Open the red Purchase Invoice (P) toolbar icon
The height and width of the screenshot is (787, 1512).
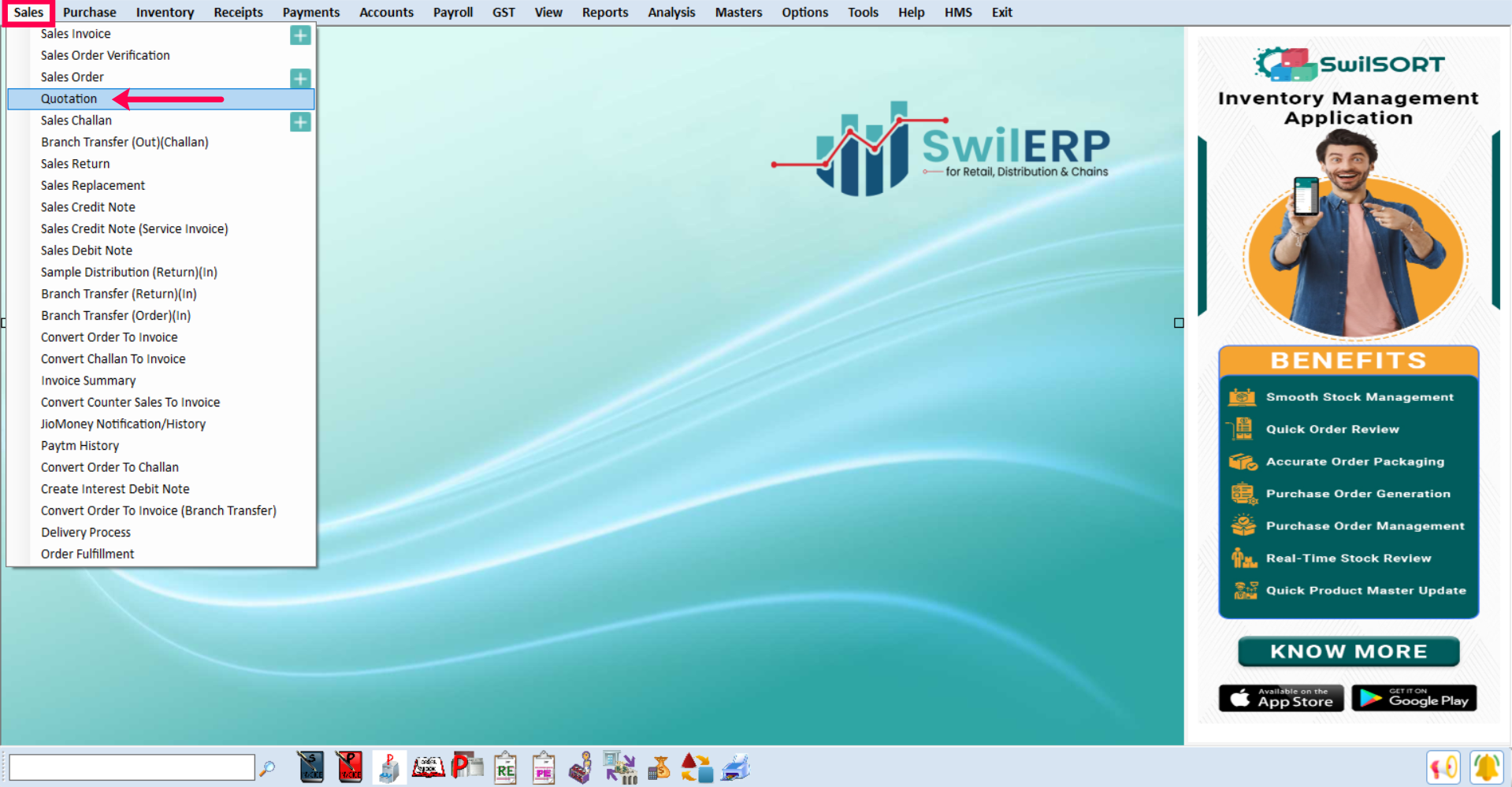350,767
